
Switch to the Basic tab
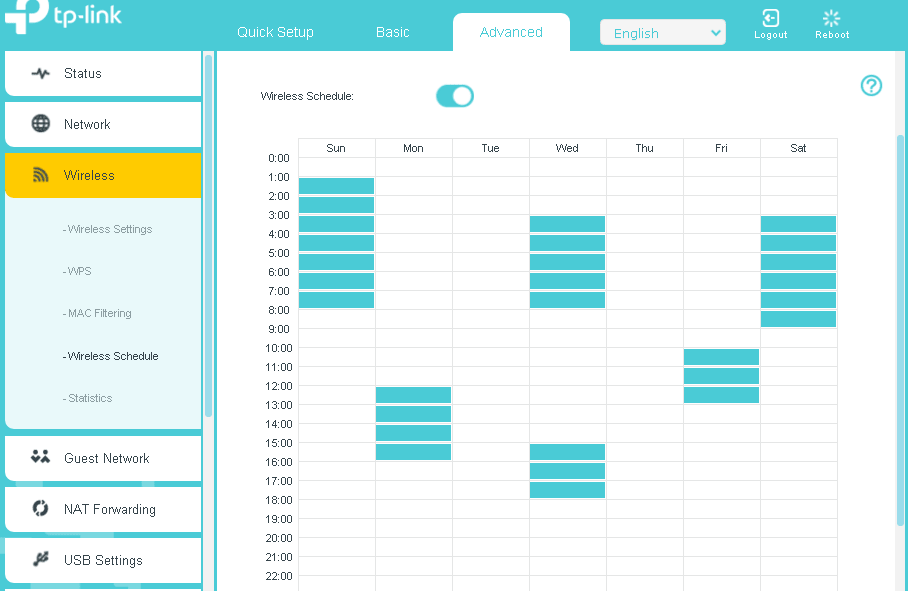click(x=392, y=32)
